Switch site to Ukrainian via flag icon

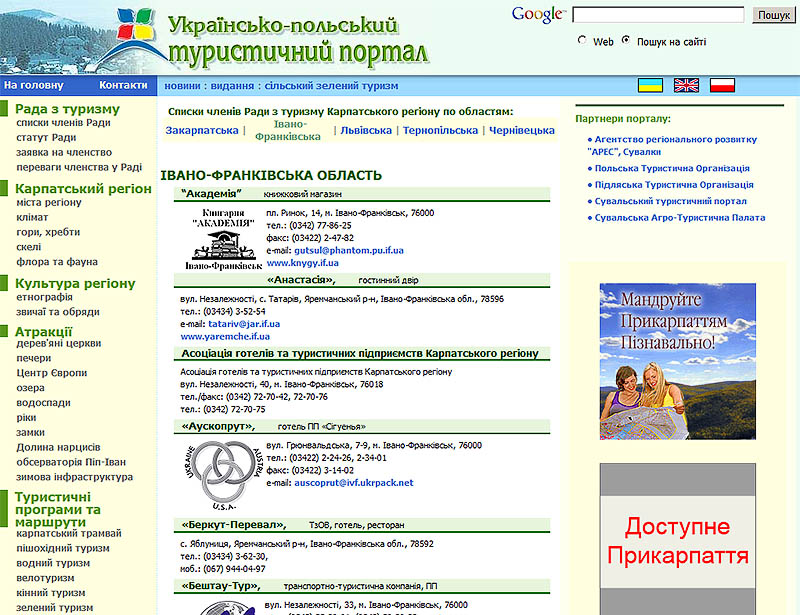point(650,85)
